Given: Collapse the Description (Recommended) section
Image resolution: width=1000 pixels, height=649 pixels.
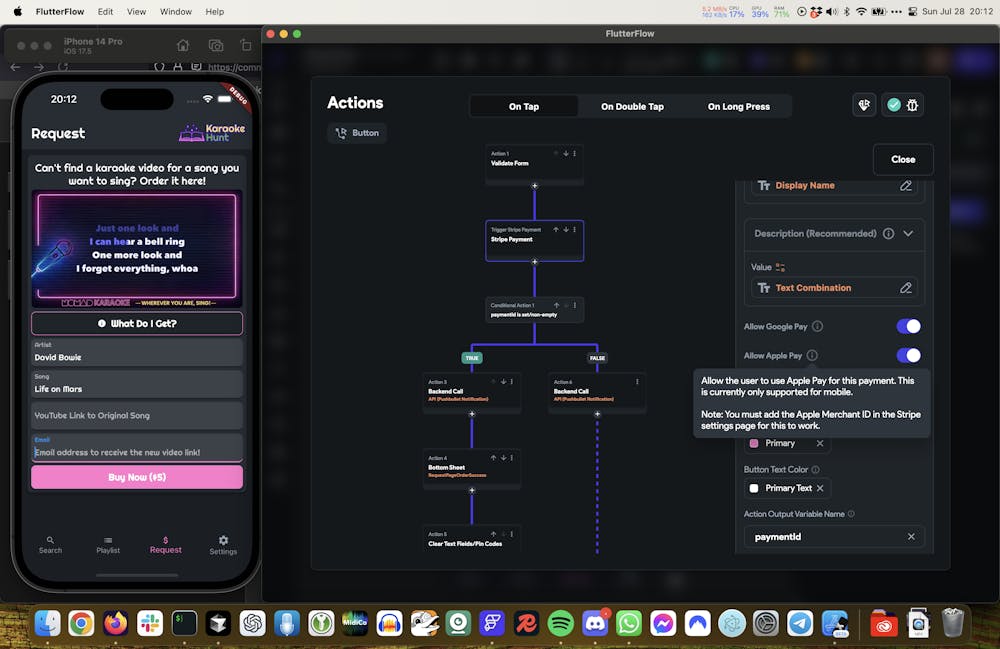Looking at the screenshot, I should click(908, 233).
